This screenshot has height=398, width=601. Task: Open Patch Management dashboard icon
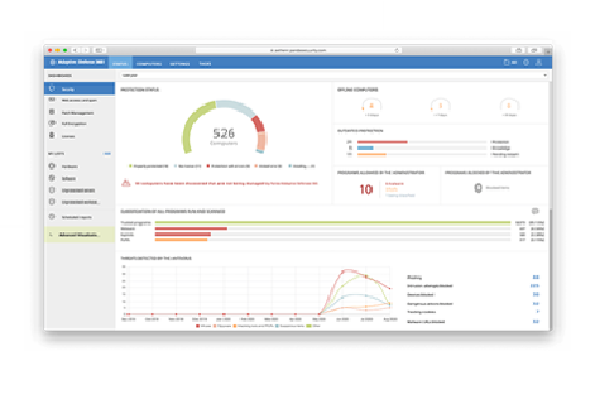click(x=52, y=112)
